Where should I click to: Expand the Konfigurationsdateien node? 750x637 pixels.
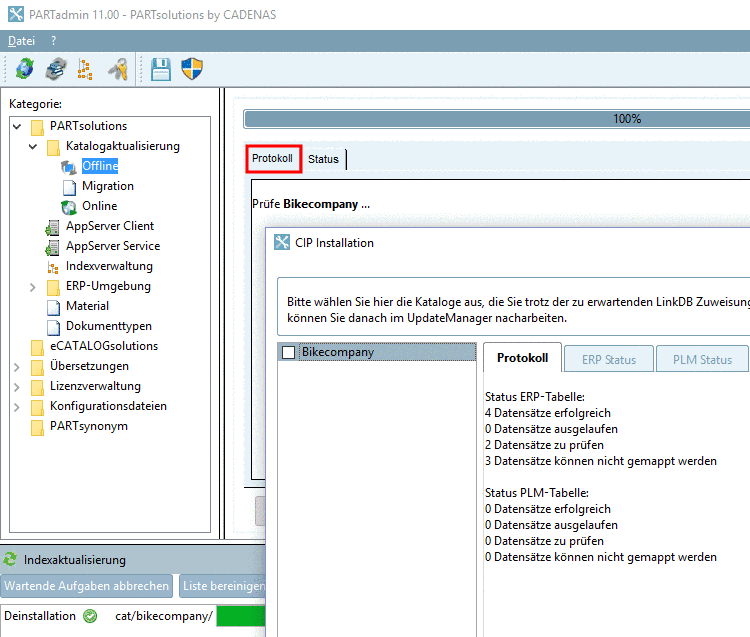[17, 407]
